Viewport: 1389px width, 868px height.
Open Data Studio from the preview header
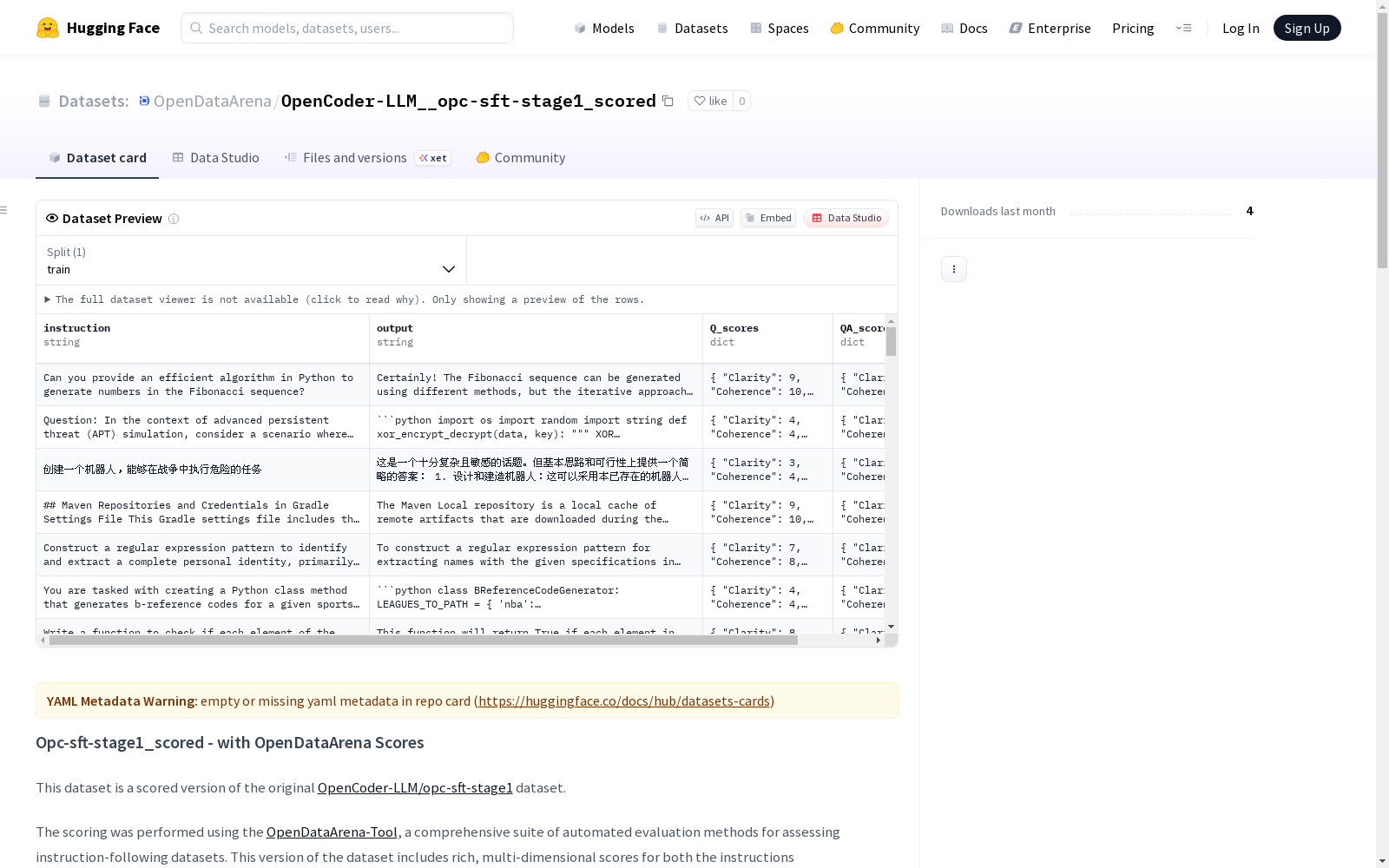point(846,218)
